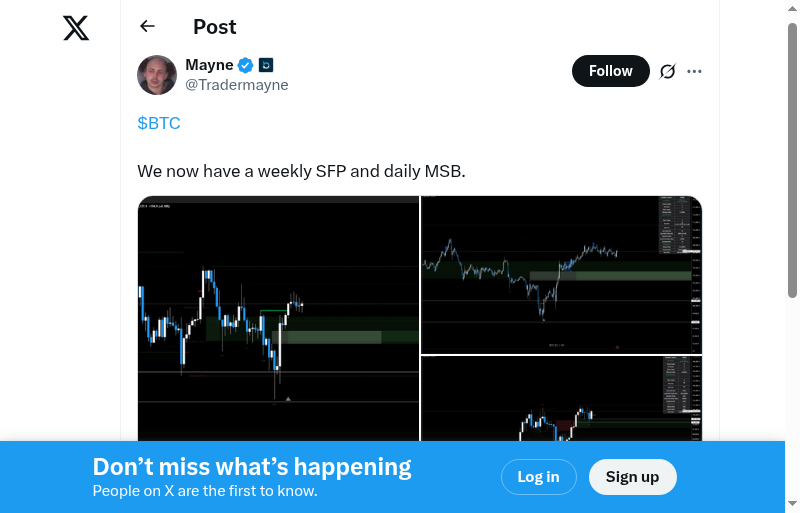This screenshot has height=513, width=800.
Task: Open the large left chart image
Action: (x=278, y=318)
